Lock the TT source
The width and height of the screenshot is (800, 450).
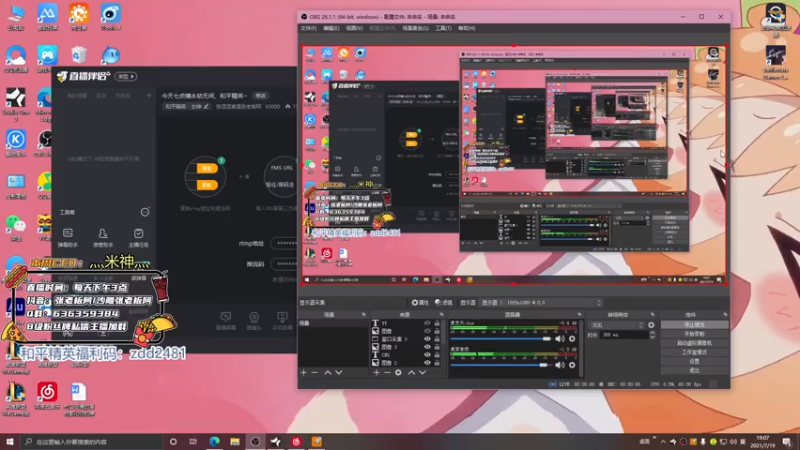(437, 323)
